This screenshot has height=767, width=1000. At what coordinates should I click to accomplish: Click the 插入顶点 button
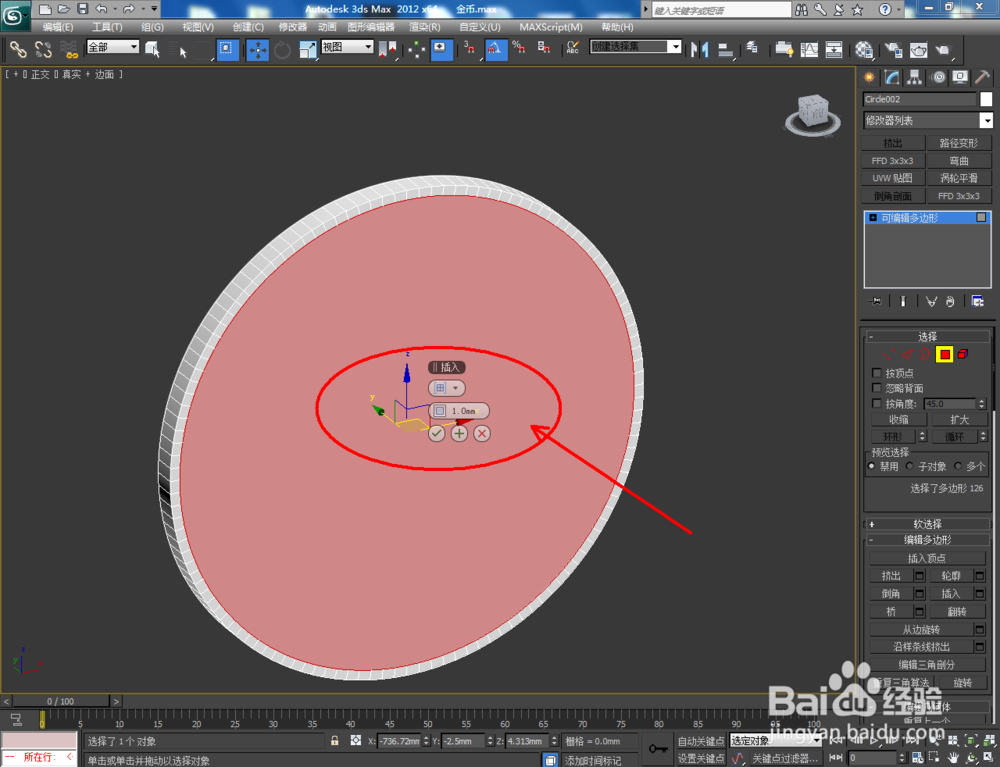click(927, 559)
